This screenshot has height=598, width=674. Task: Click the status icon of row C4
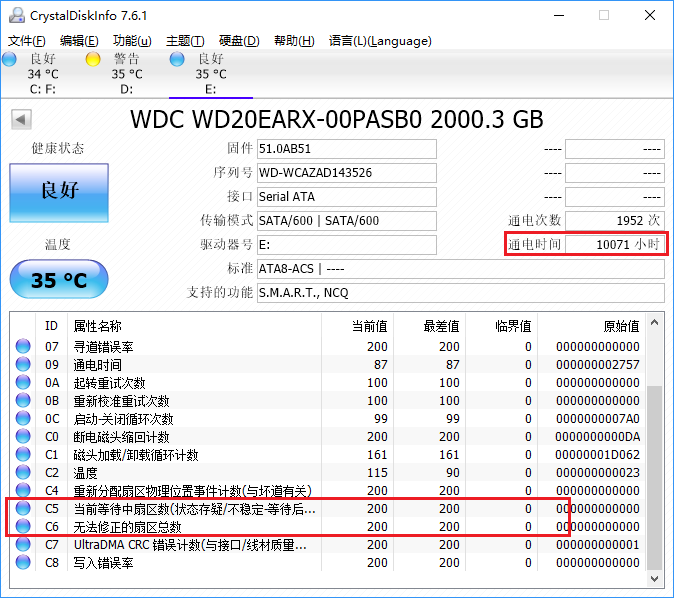[x=23, y=490]
